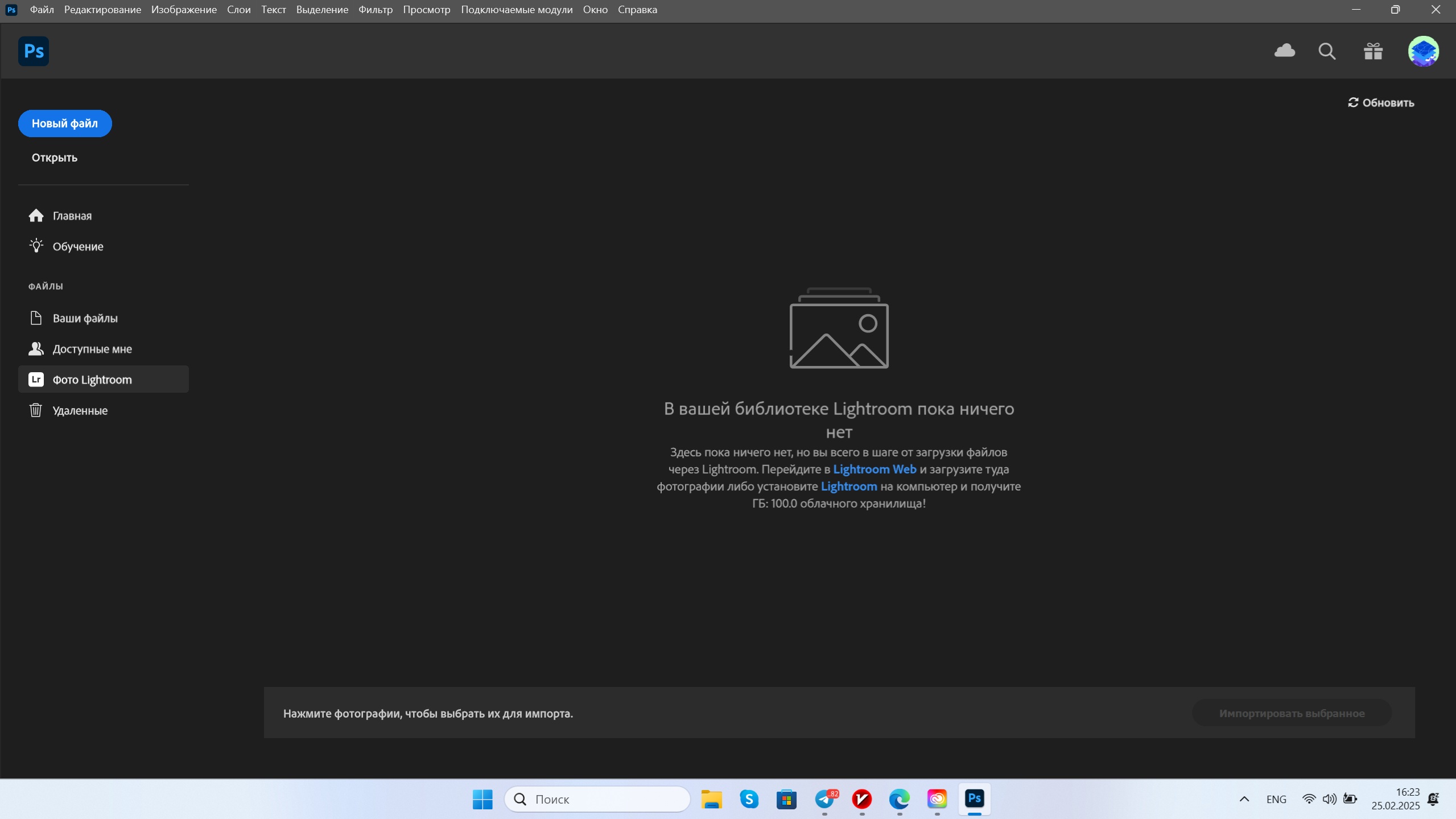Open Skype from the taskbar
This screenshot has width=1456, height=819.
coord(749,799)
